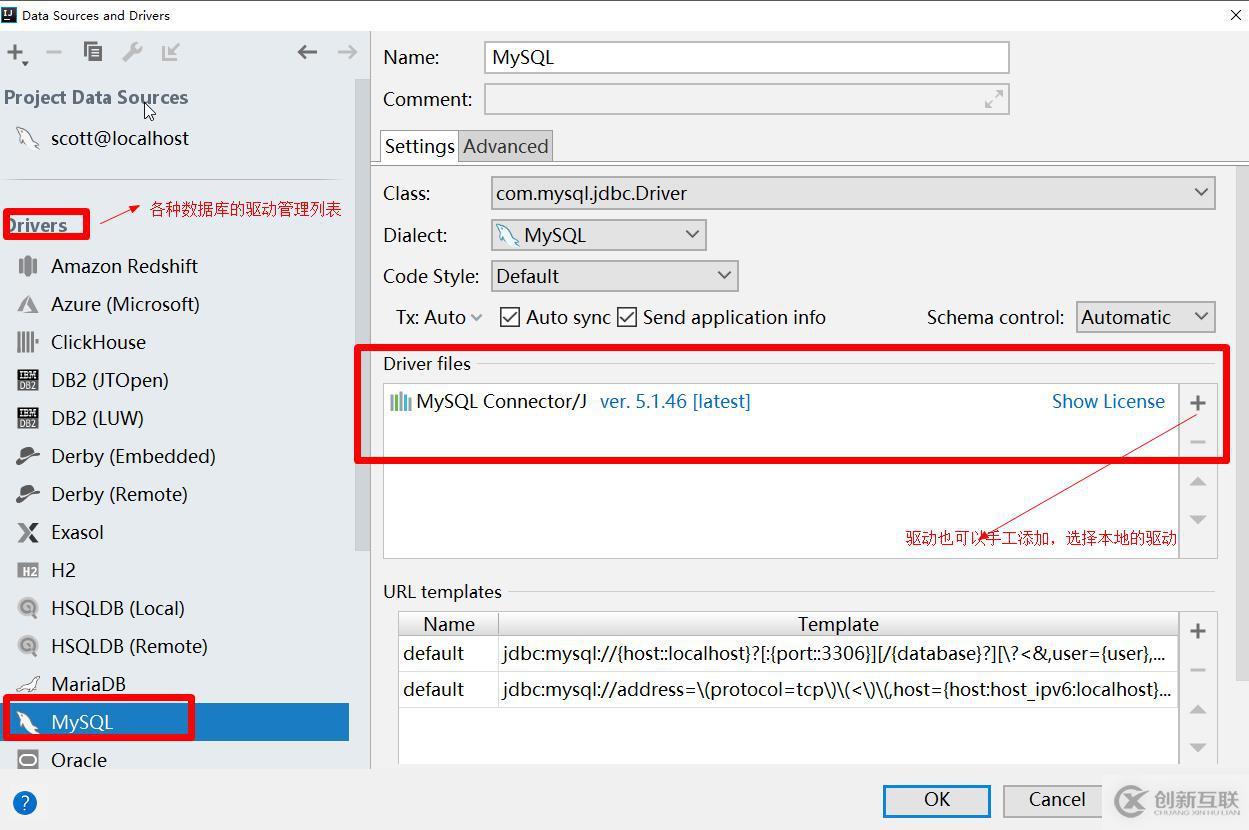Screen dimensions: 1249x830
Task: Click the left panel vertical scrollbar
Action: point(362,315)
